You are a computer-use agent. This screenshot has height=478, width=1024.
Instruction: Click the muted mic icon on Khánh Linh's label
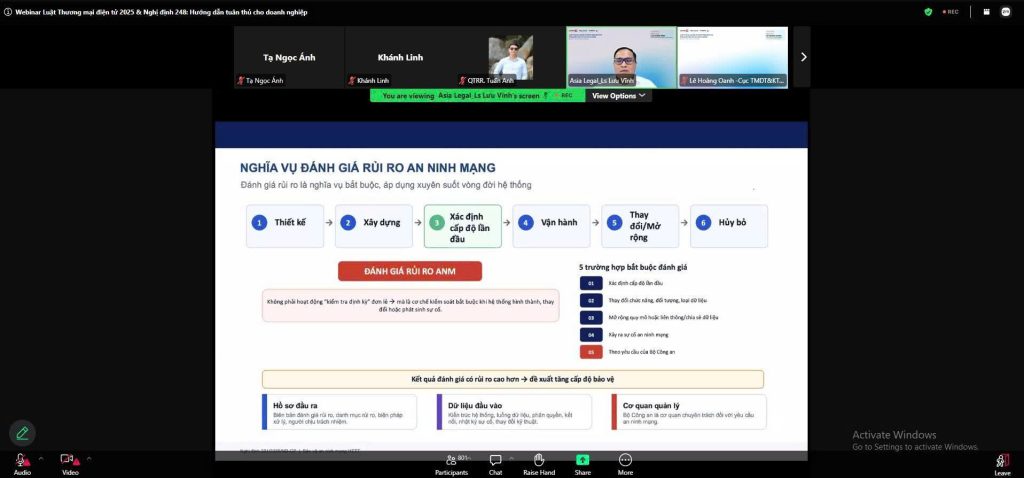(x=351, y=81)
